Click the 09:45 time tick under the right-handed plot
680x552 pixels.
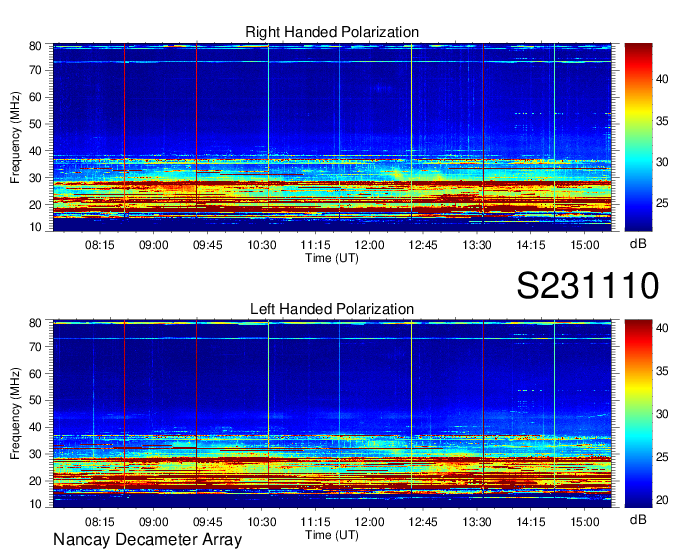pyautogui.click(x=208, y=245)
